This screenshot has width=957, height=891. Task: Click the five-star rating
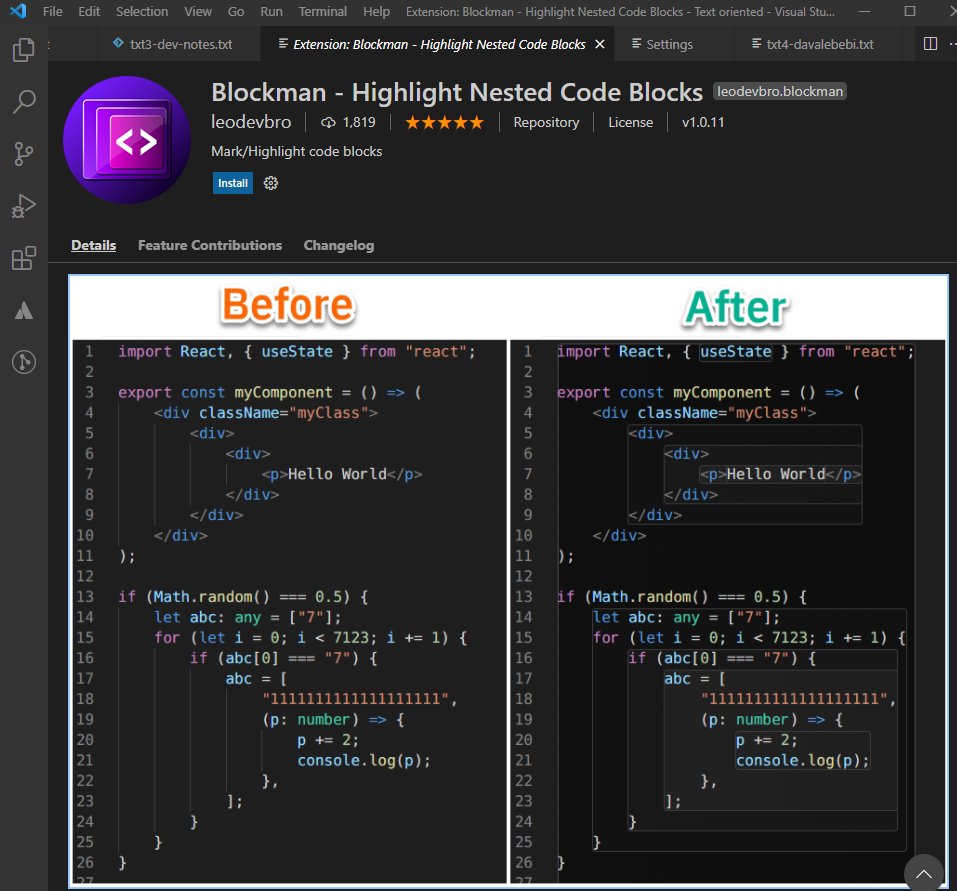444,123
